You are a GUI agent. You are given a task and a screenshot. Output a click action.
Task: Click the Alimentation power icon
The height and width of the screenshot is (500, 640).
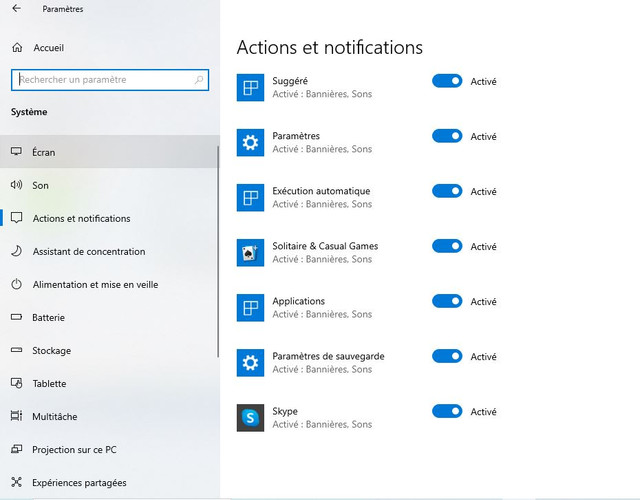16,284
